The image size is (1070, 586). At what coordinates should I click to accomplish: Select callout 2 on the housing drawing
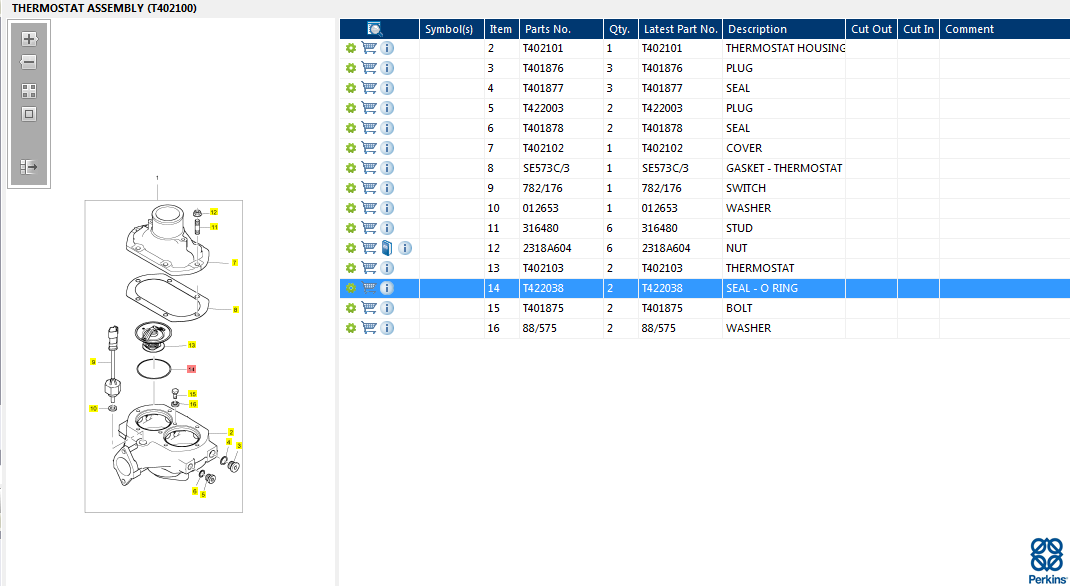[231, 433]
